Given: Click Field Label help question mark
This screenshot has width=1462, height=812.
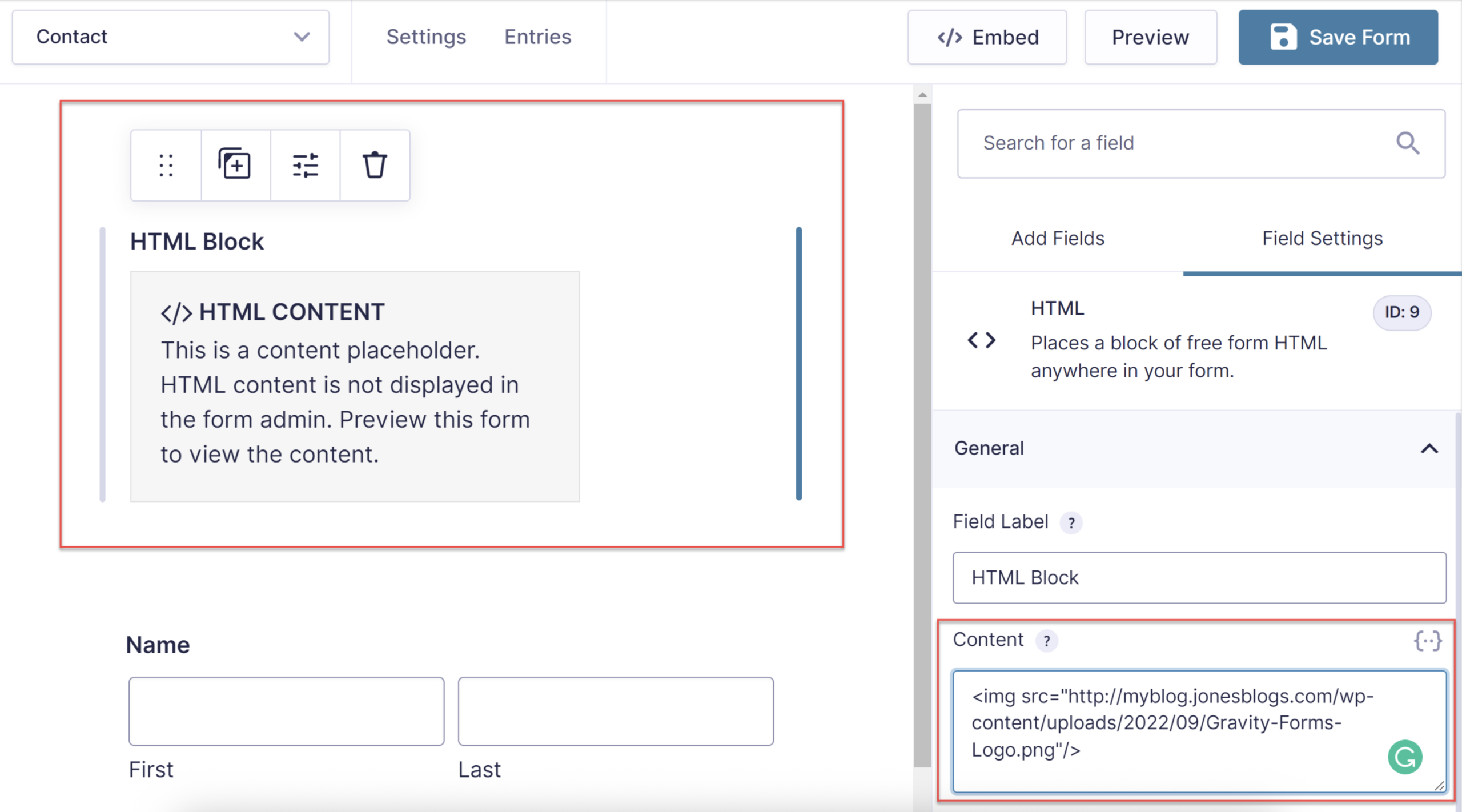Looking at the screenshot, I should [1071, 522].
